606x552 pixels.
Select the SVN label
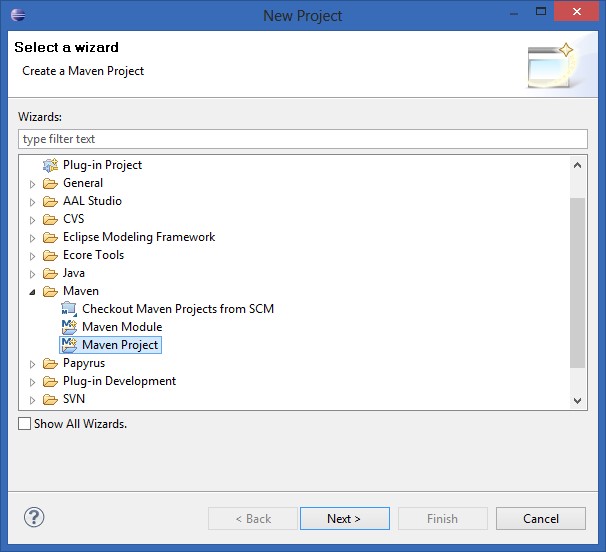pyautogui.click(x=74, y=399)
